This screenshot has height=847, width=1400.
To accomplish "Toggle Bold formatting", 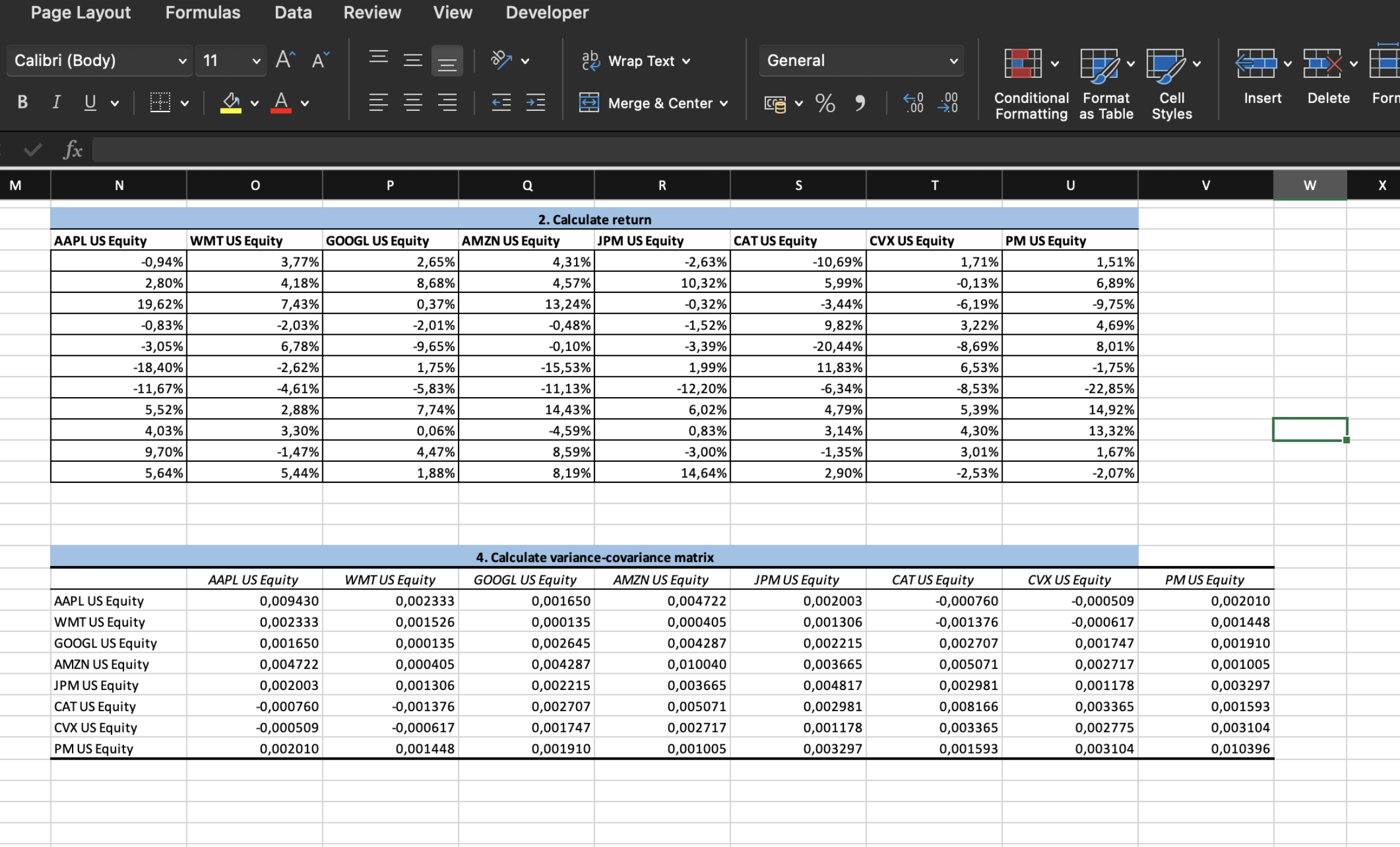I will pos(23,102).
